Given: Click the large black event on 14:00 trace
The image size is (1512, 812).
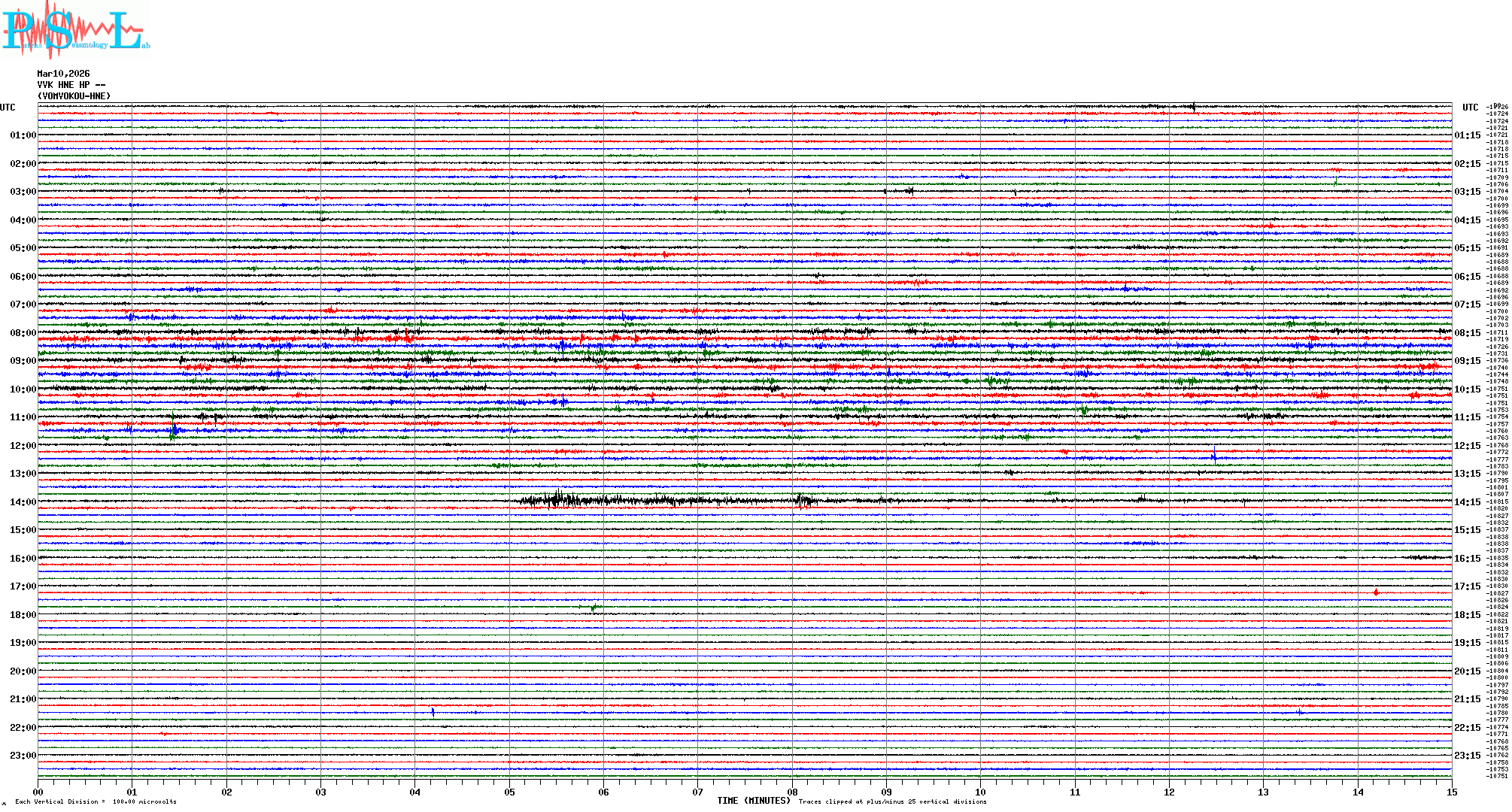Looking at the screenshot, I should [x=557, y=500].
